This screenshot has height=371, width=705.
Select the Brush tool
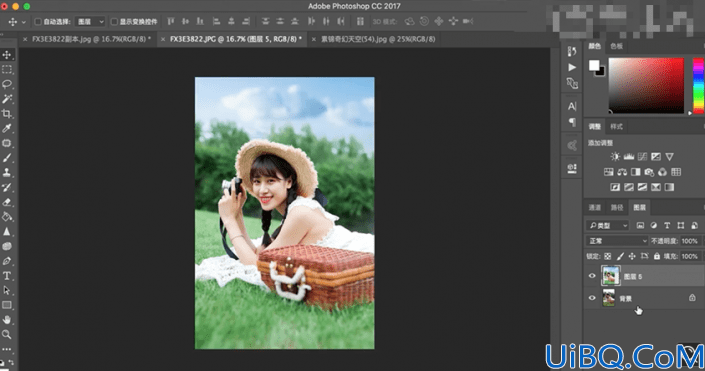point(7,158)
